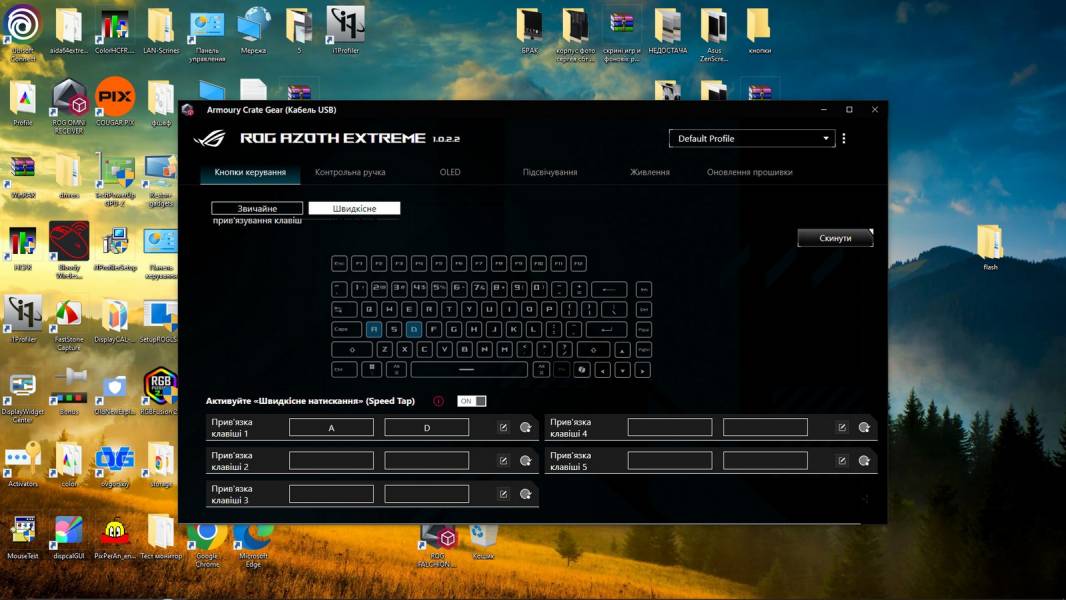1066x600 pixels.
Task: Click the edit icon for Прив'язка клавіші 1
Action: pos(504,426)
